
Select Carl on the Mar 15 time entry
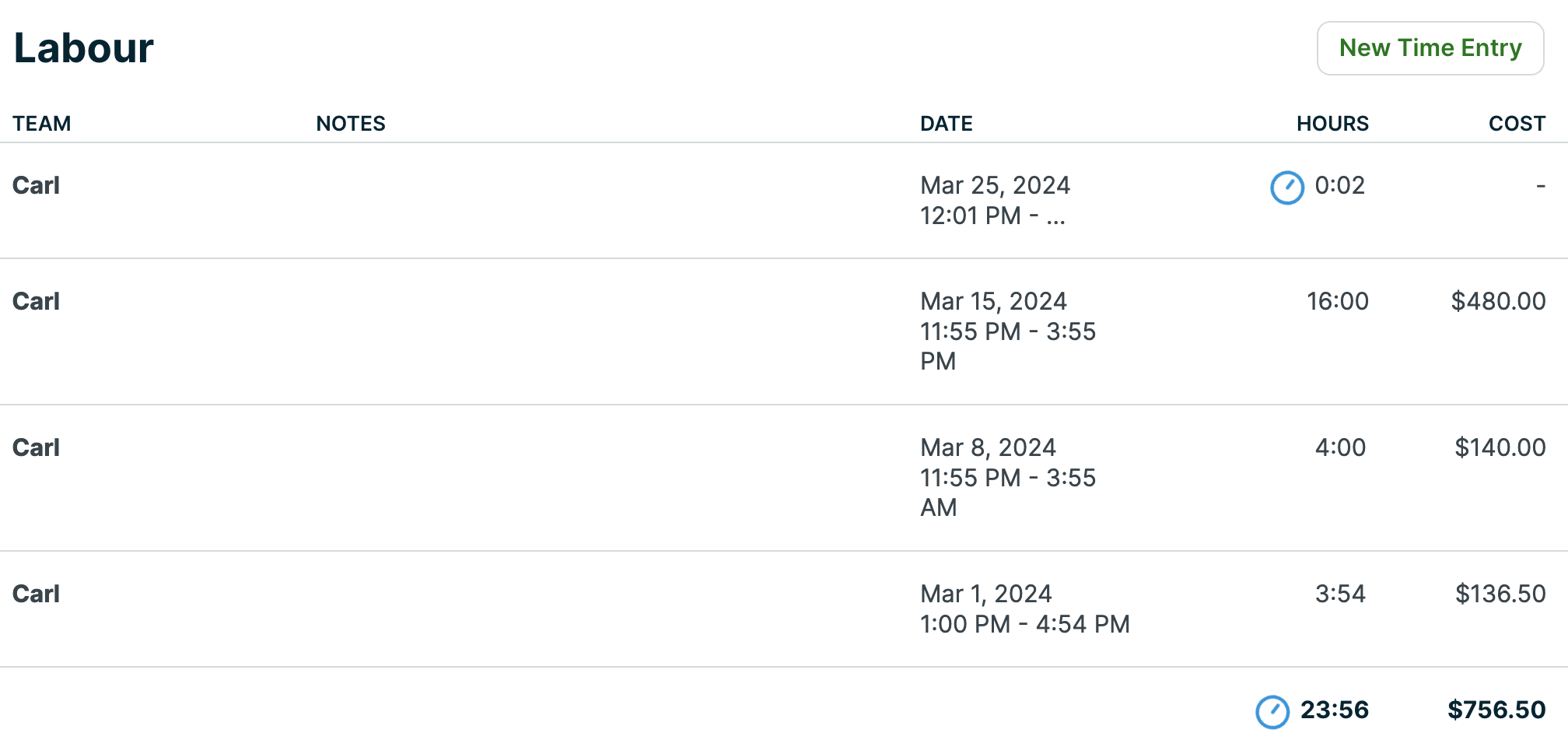[x=36, y=301]
